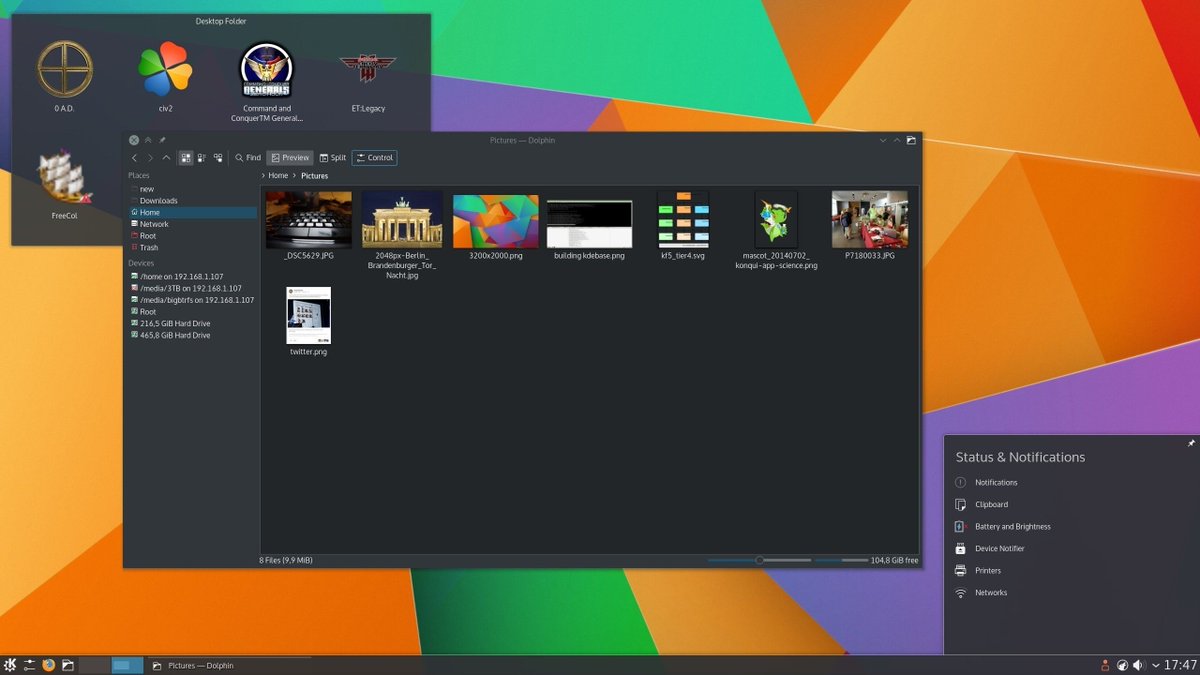Switch Dolphin to details view mode
The height and width of the screenshot is (675, 1200).
point(218,158)
